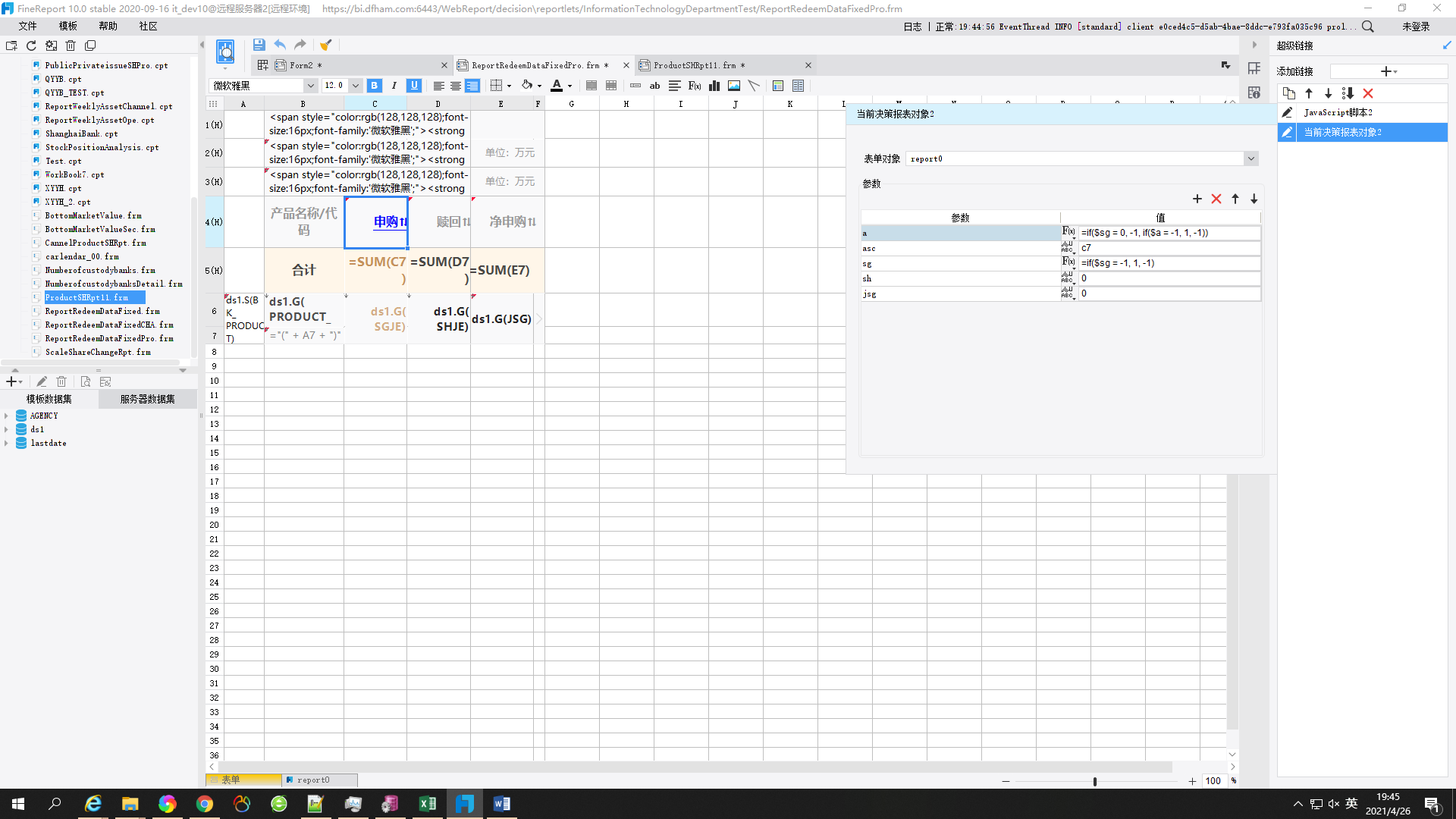
Task: Align cell text left
Action: [x=438, y=86]
